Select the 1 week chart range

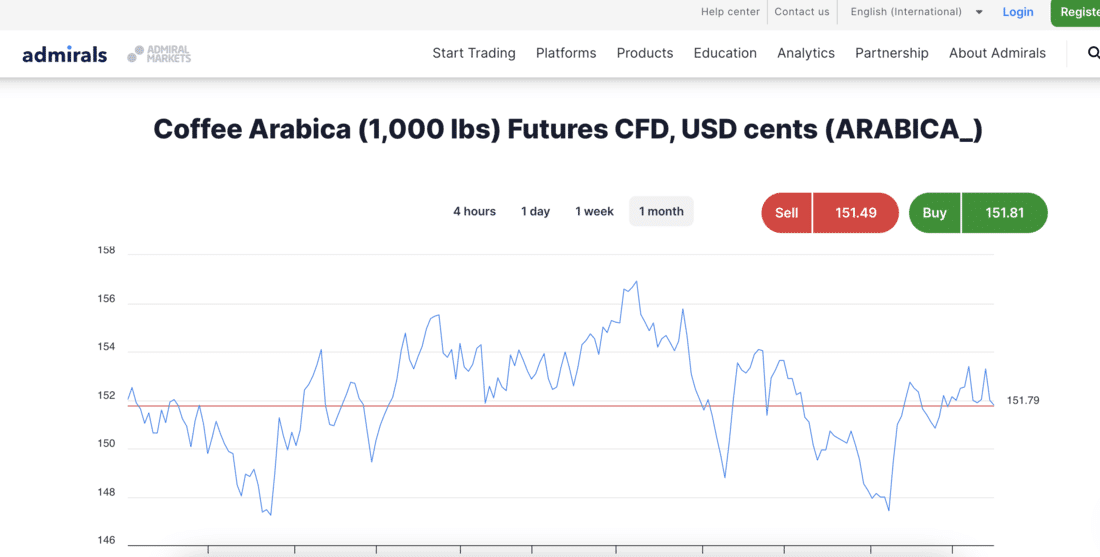coord(594,211)
